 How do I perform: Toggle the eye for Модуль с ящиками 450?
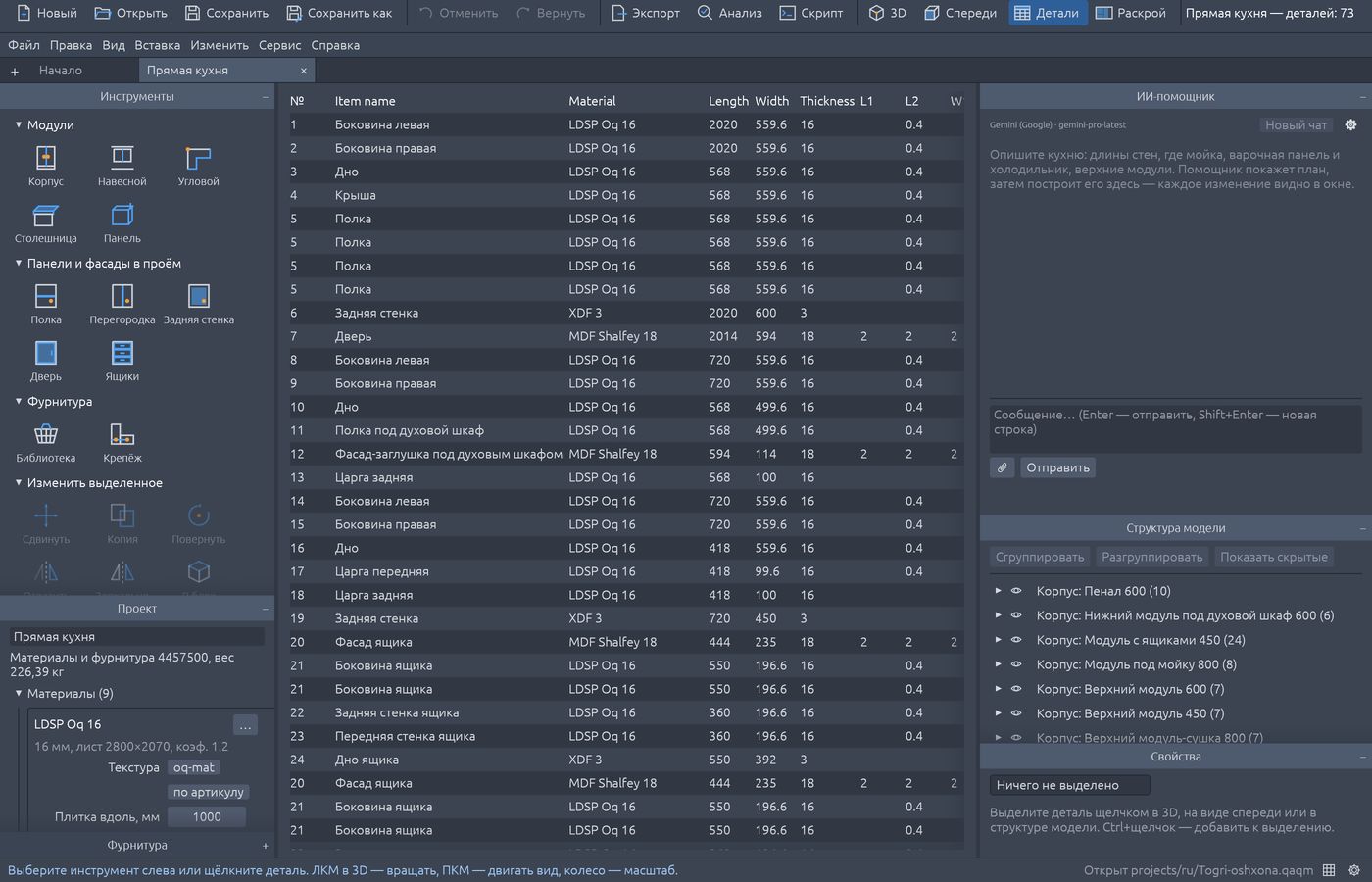click(x=1016, y=640)
